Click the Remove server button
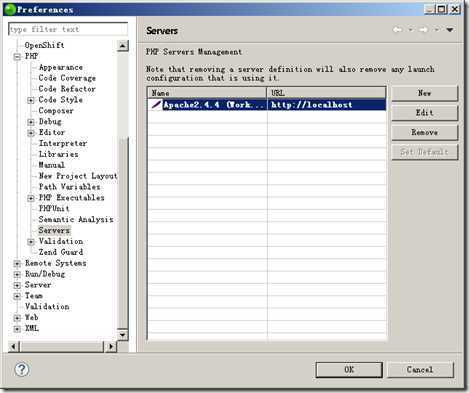 point(425,132)
